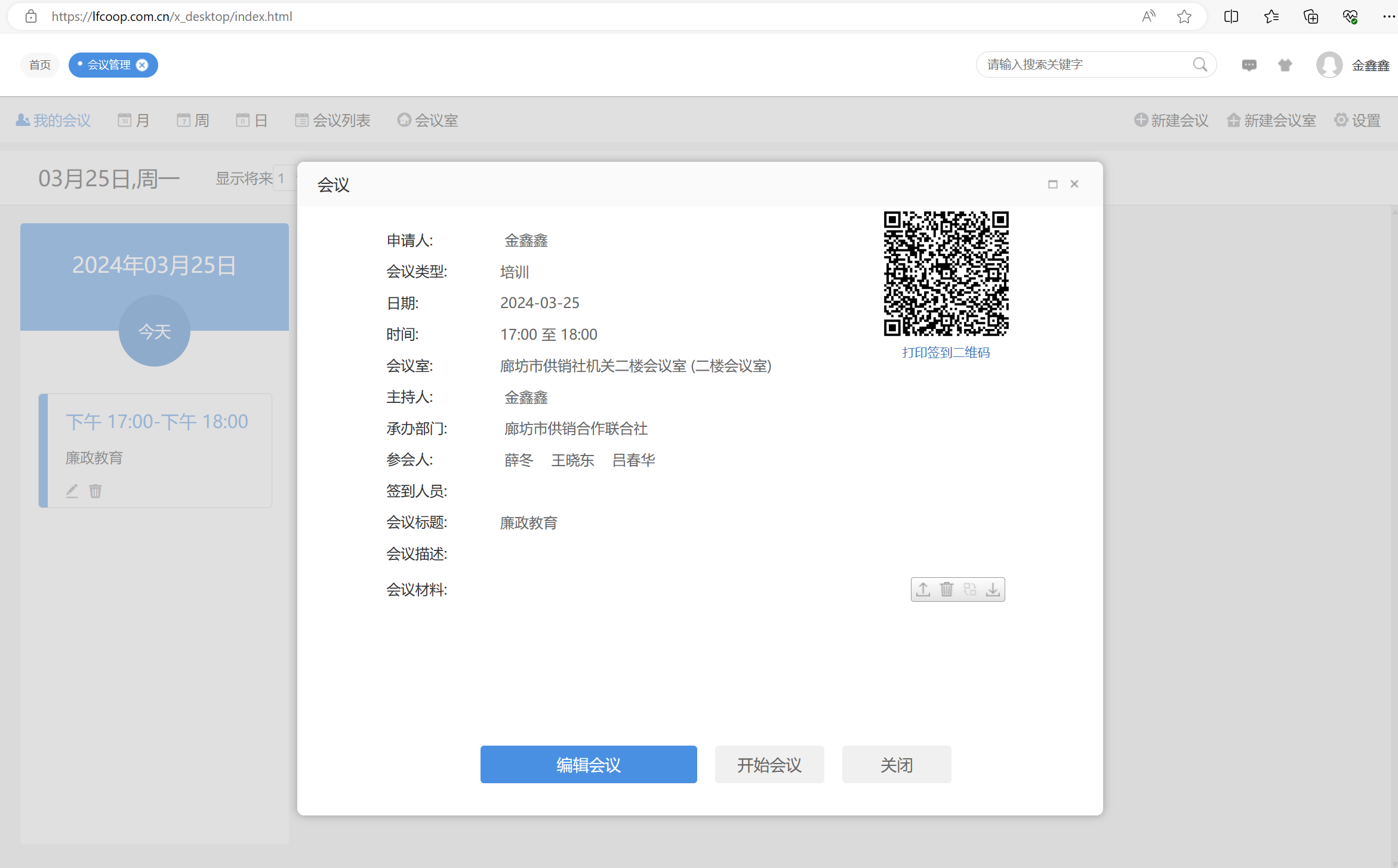Click the delete meeting material trash icon

(947, 589)
